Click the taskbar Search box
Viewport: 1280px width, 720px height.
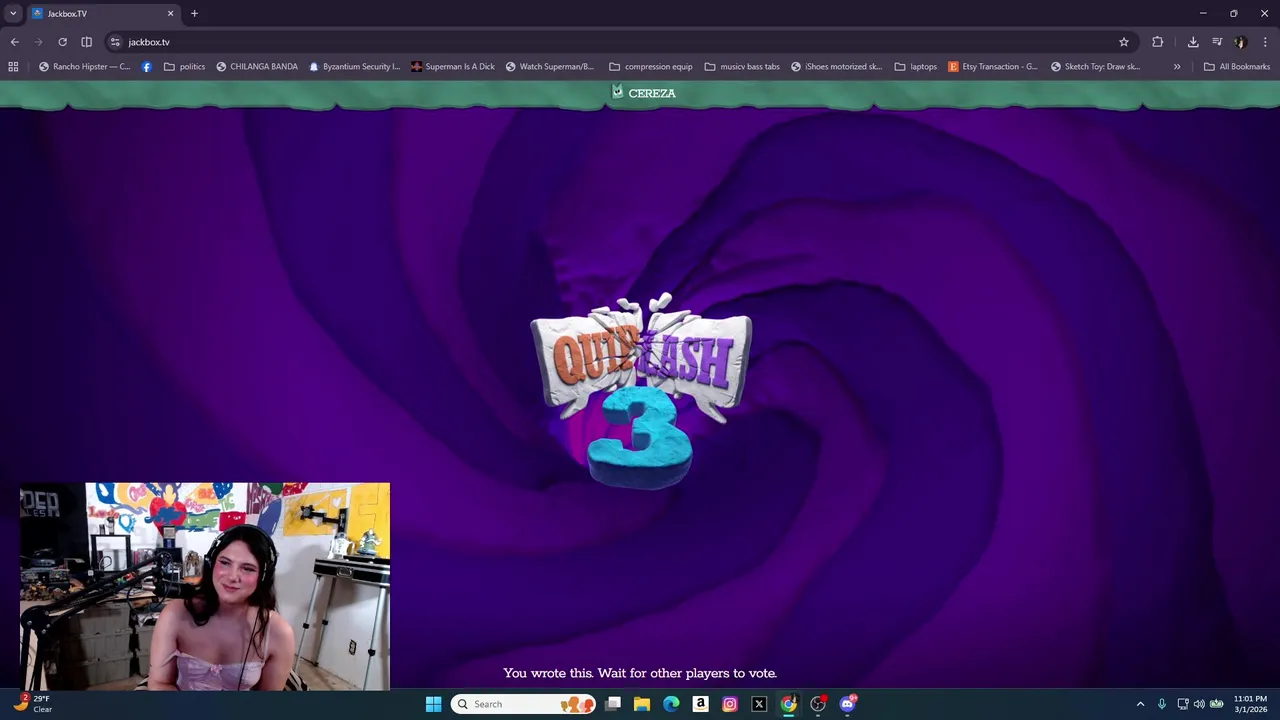[523, 704]
